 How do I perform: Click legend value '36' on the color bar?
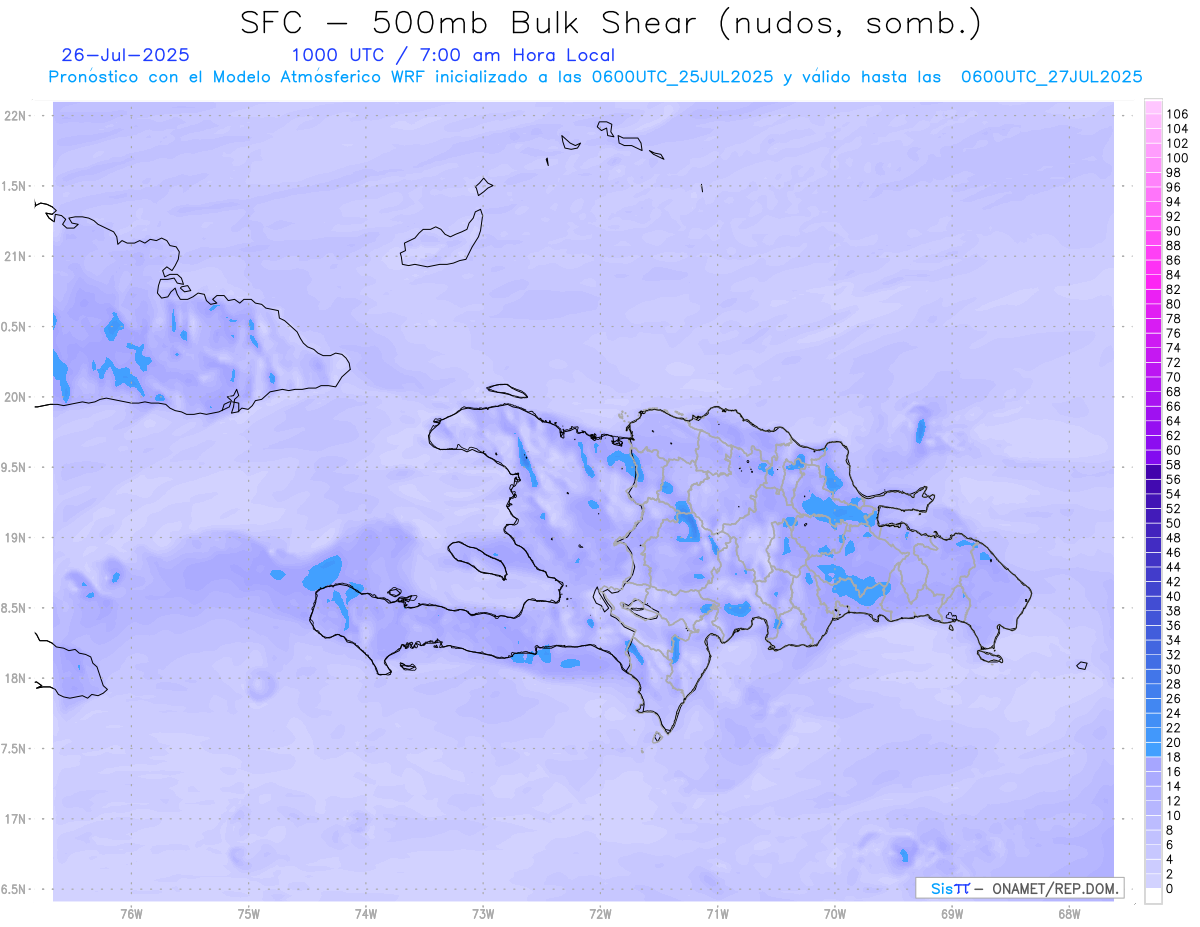(x=1173, y=625)
